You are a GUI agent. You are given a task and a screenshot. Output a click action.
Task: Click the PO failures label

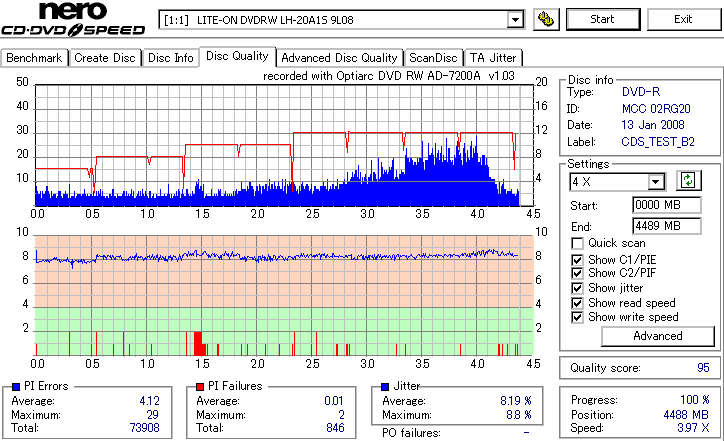(411, 433)
